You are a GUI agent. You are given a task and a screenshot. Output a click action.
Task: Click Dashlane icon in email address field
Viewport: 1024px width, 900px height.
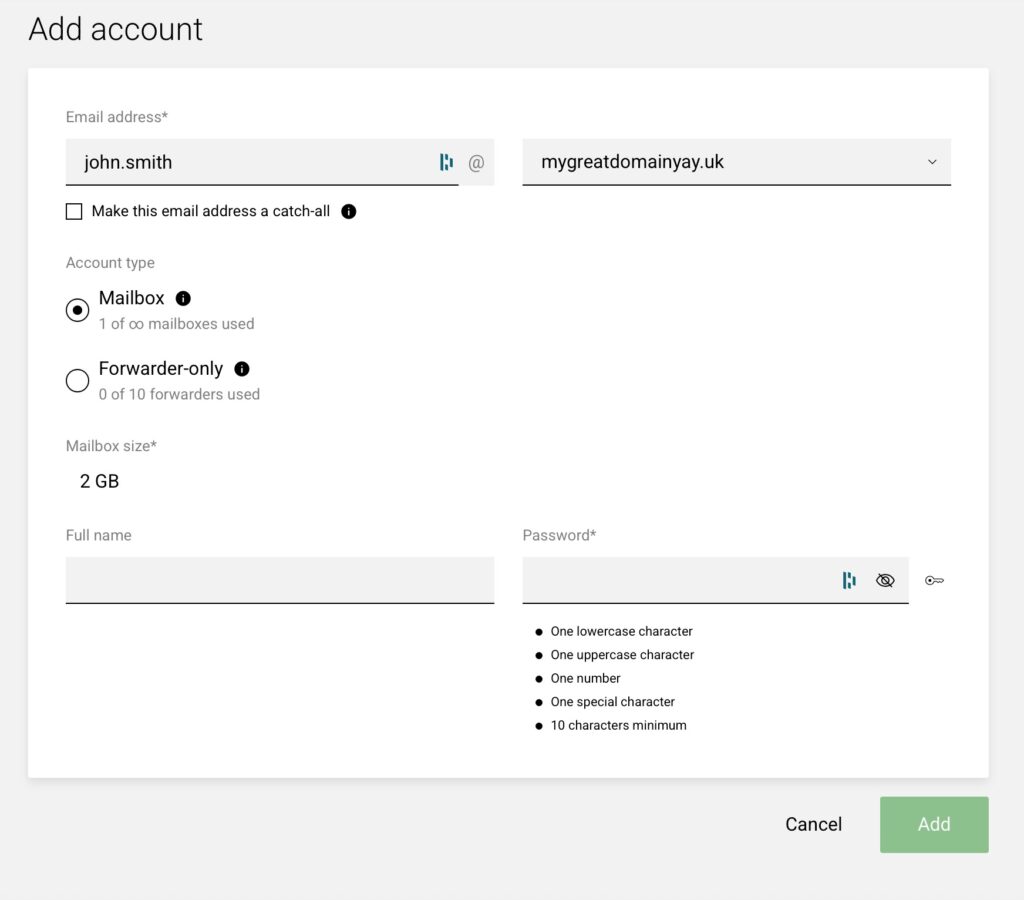[446, 162]
